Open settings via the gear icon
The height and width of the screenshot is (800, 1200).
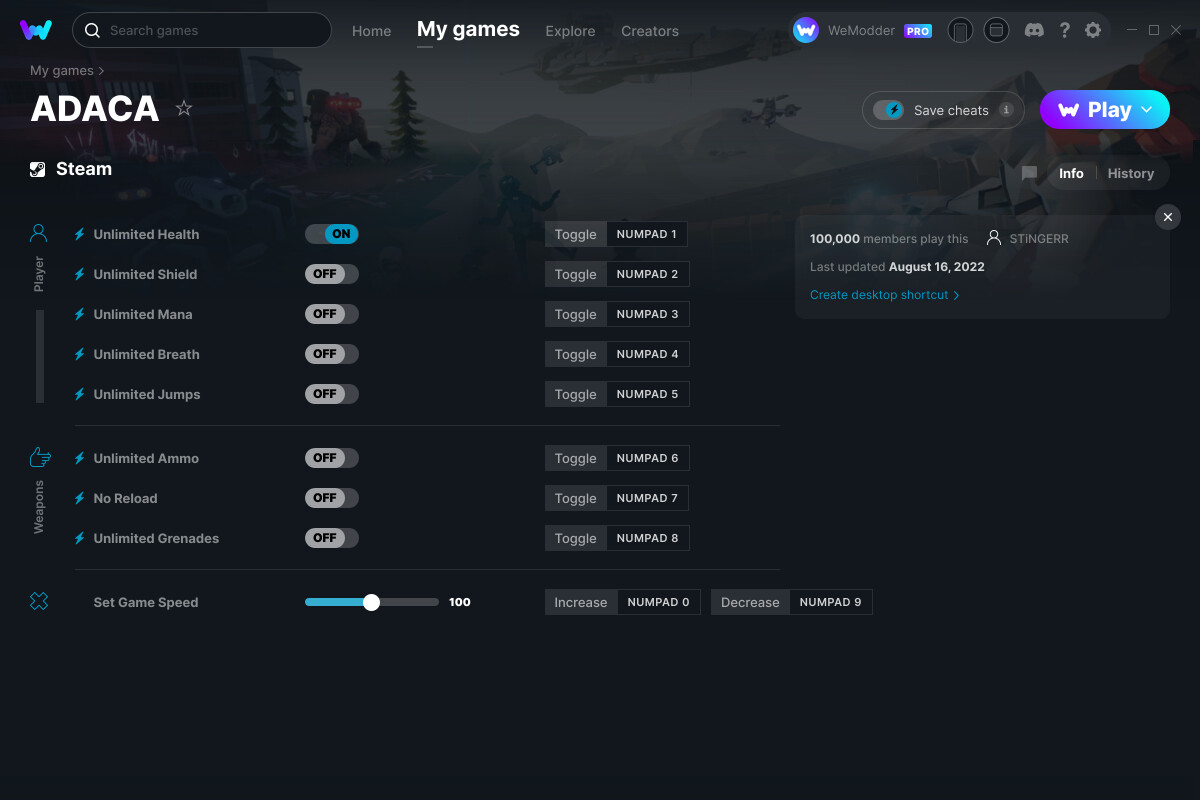pyautogui.click(x=1094, y=30)
